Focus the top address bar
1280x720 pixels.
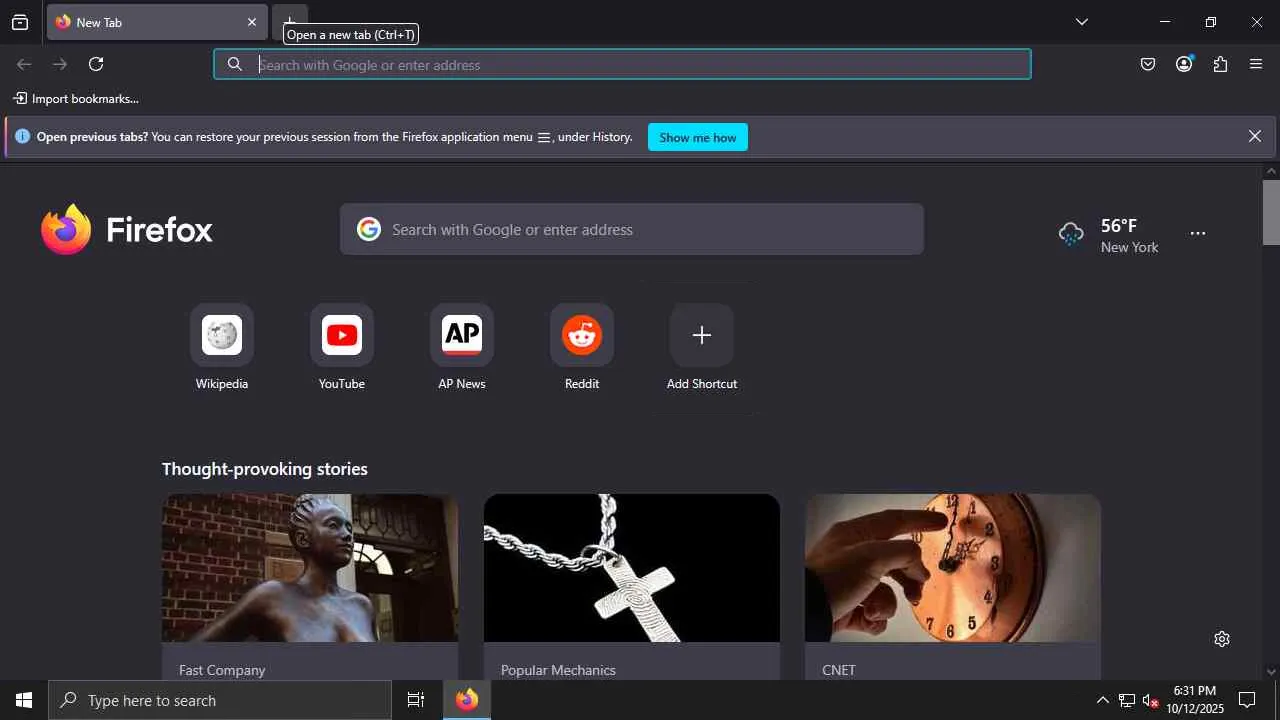[622, 64]
